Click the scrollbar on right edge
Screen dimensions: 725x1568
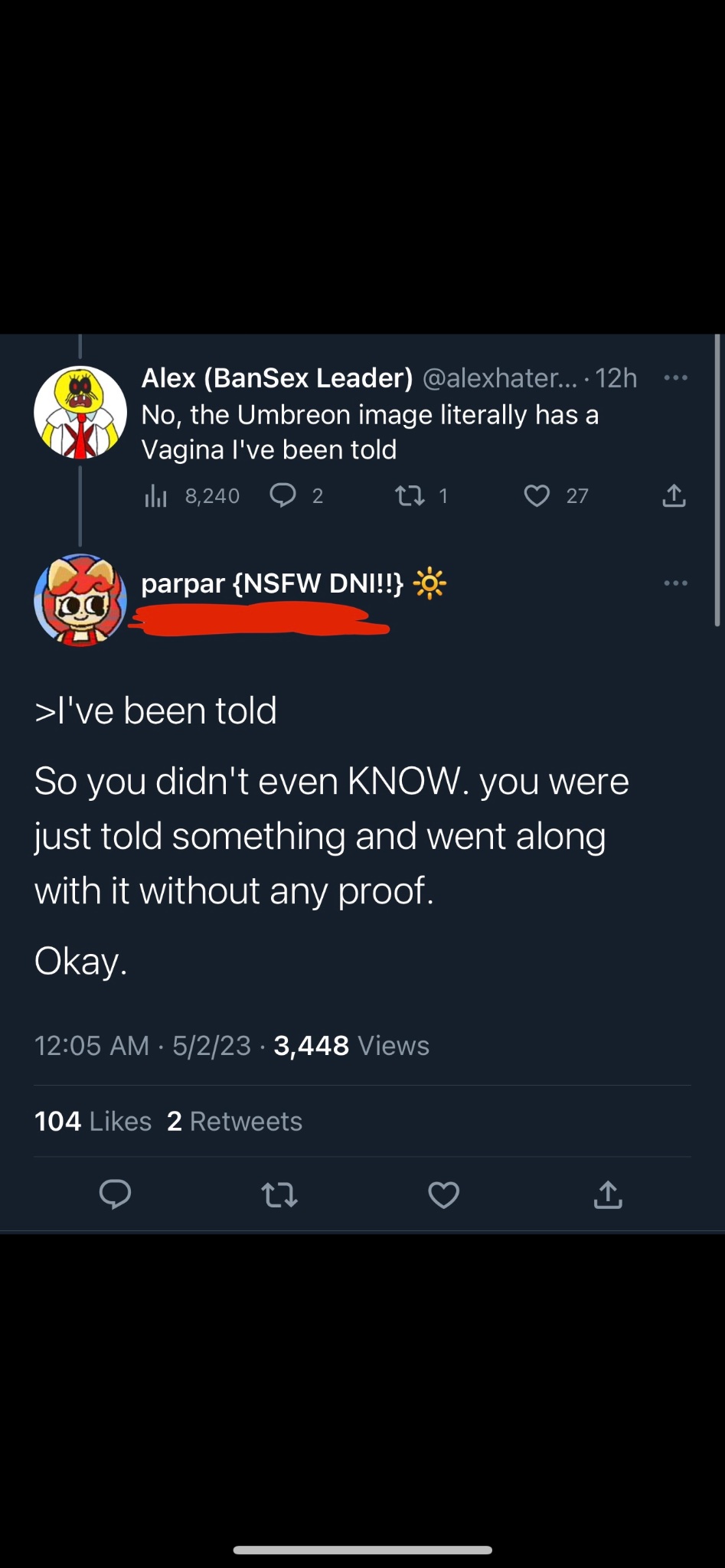pos(717,481)
